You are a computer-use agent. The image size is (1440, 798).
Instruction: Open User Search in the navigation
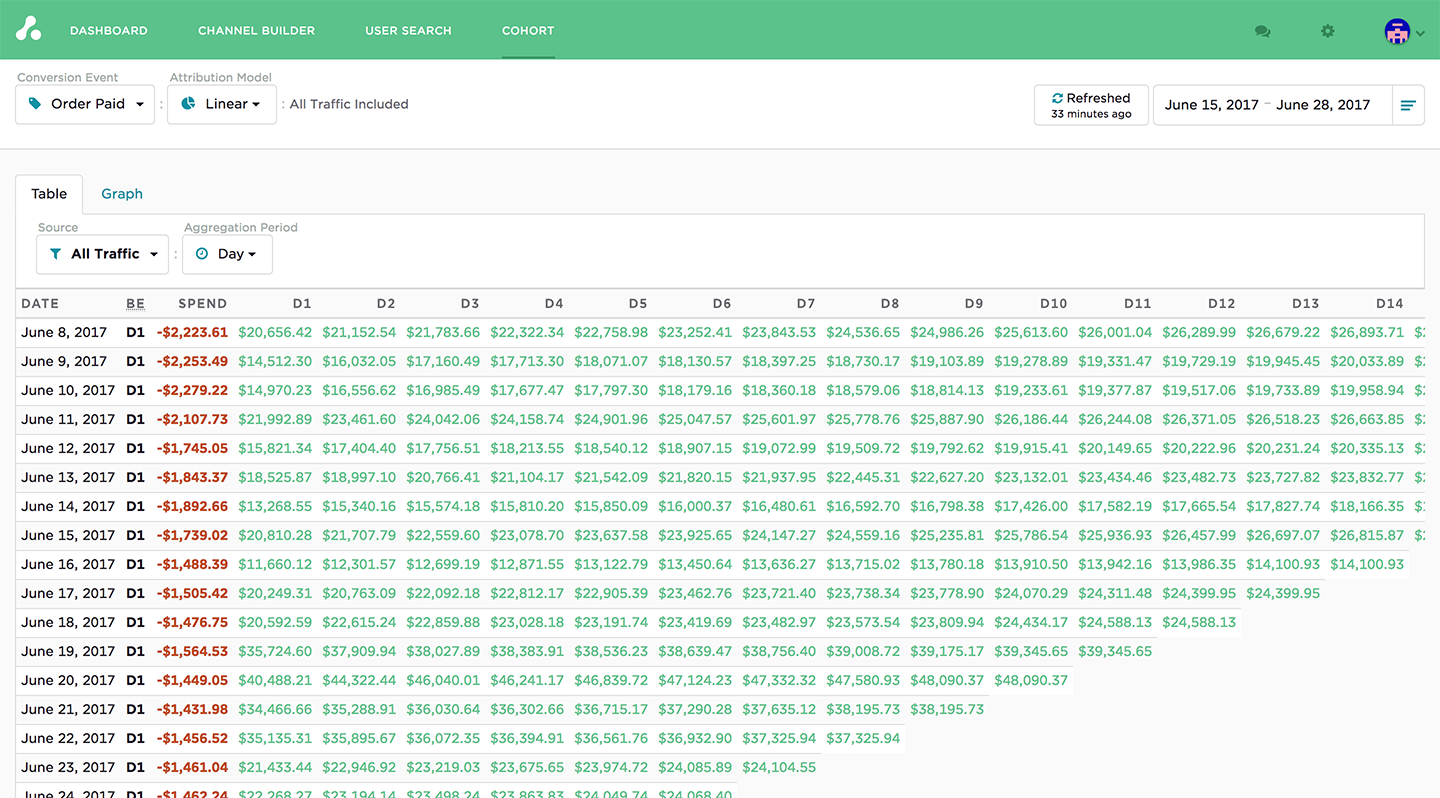pos(408,31)
